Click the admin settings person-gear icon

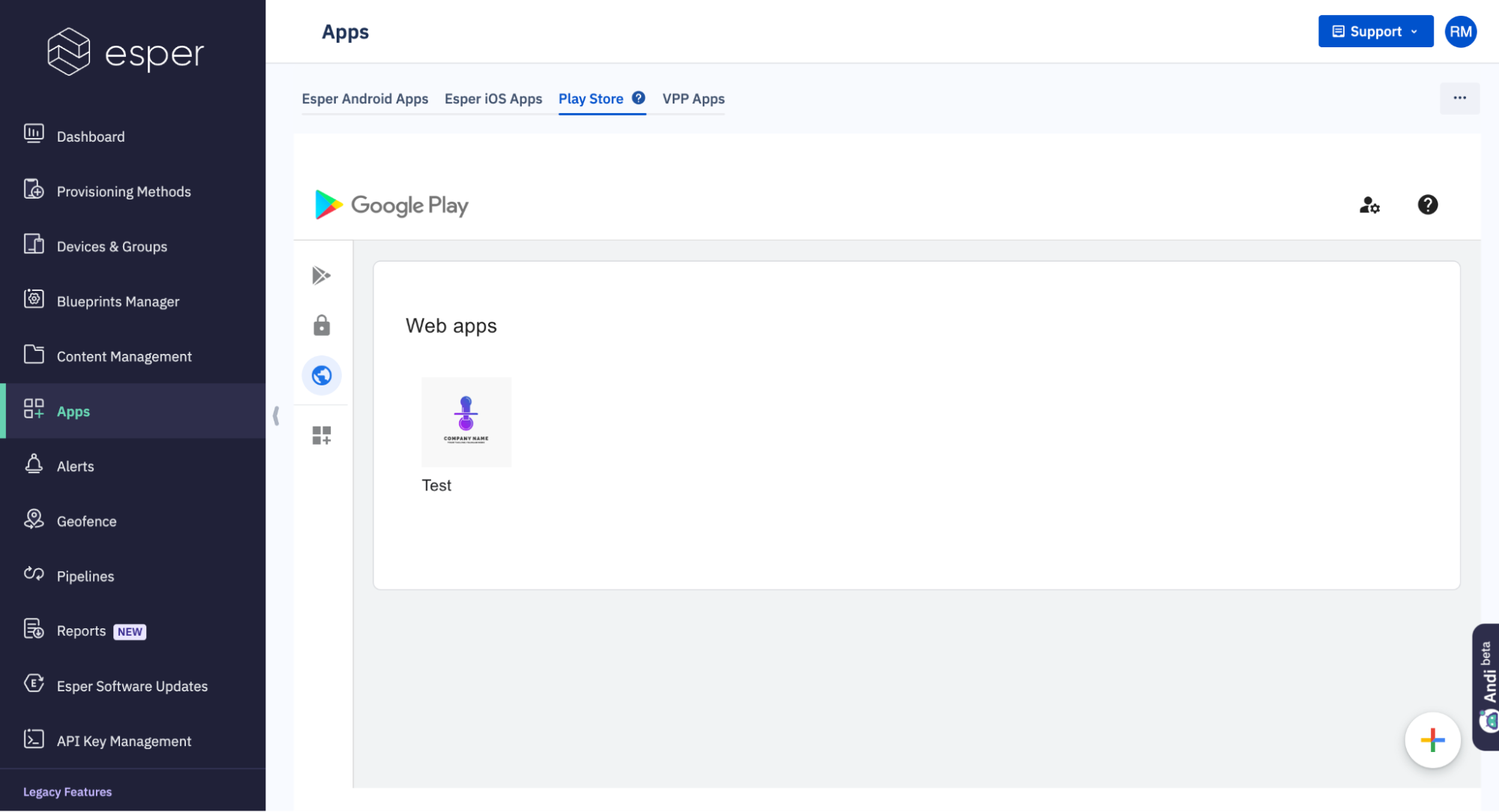[1369, 205]
